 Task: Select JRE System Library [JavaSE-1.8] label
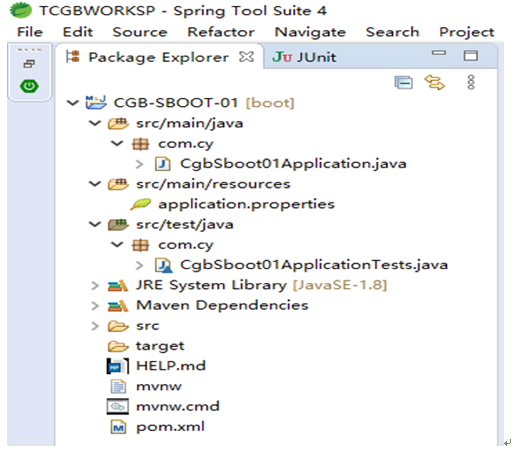[261, 286]
